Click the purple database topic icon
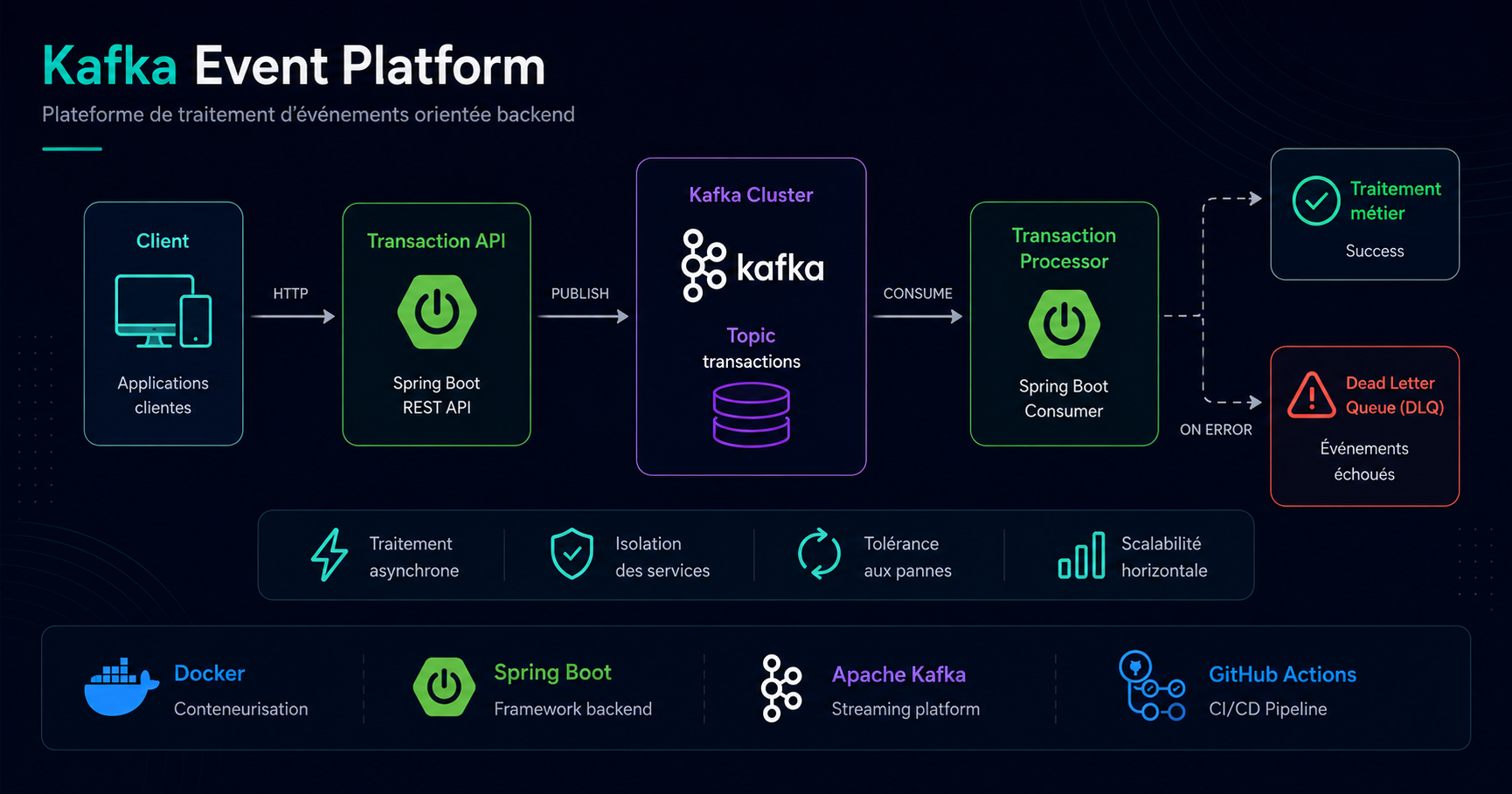 (752, 415)
